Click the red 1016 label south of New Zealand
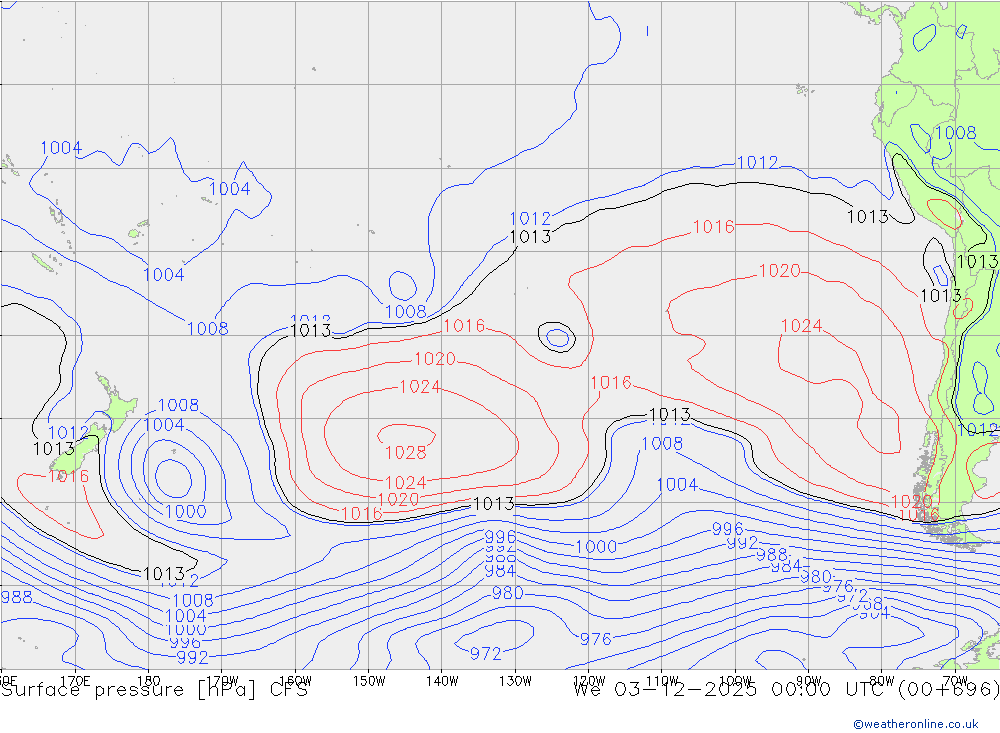Screen dimensions: 1000x733 coord(69,477)
